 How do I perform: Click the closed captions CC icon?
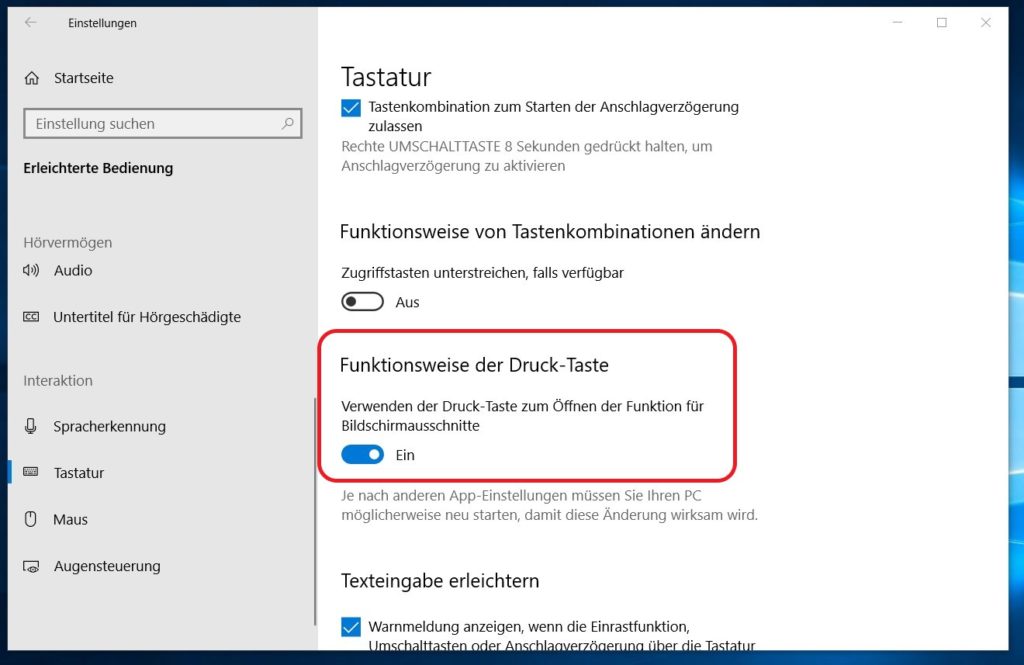31,317
